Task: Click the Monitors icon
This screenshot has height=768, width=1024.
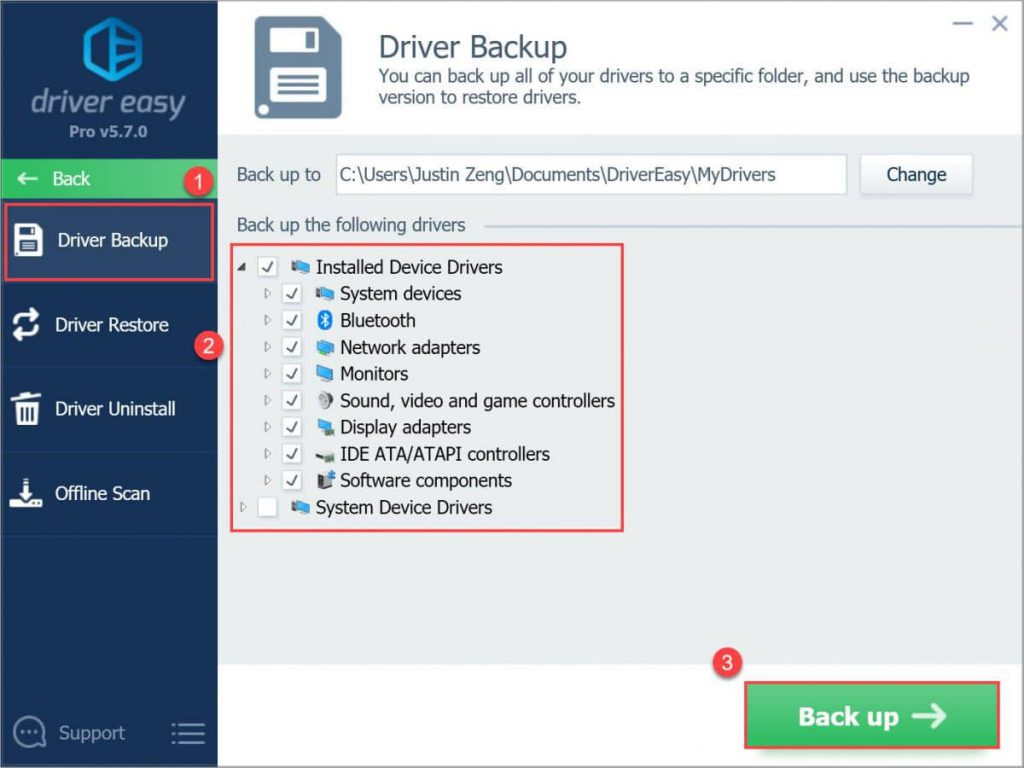Action: click(325, 374)
